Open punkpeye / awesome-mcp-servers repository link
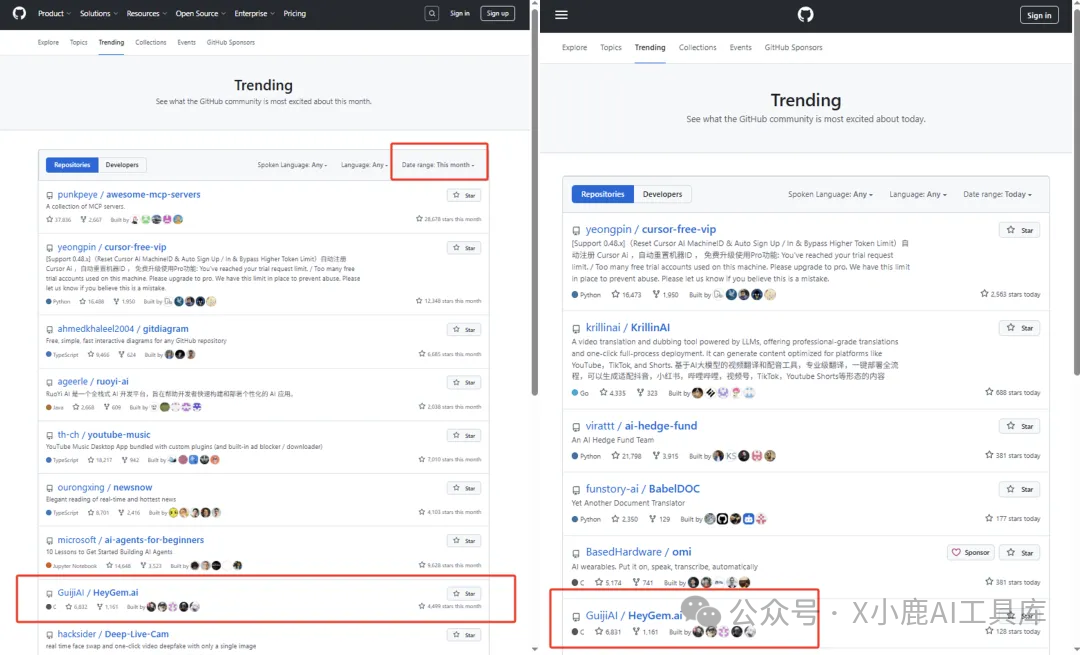The width and height of the screenshot is (1080, 655). pos(129,194)
